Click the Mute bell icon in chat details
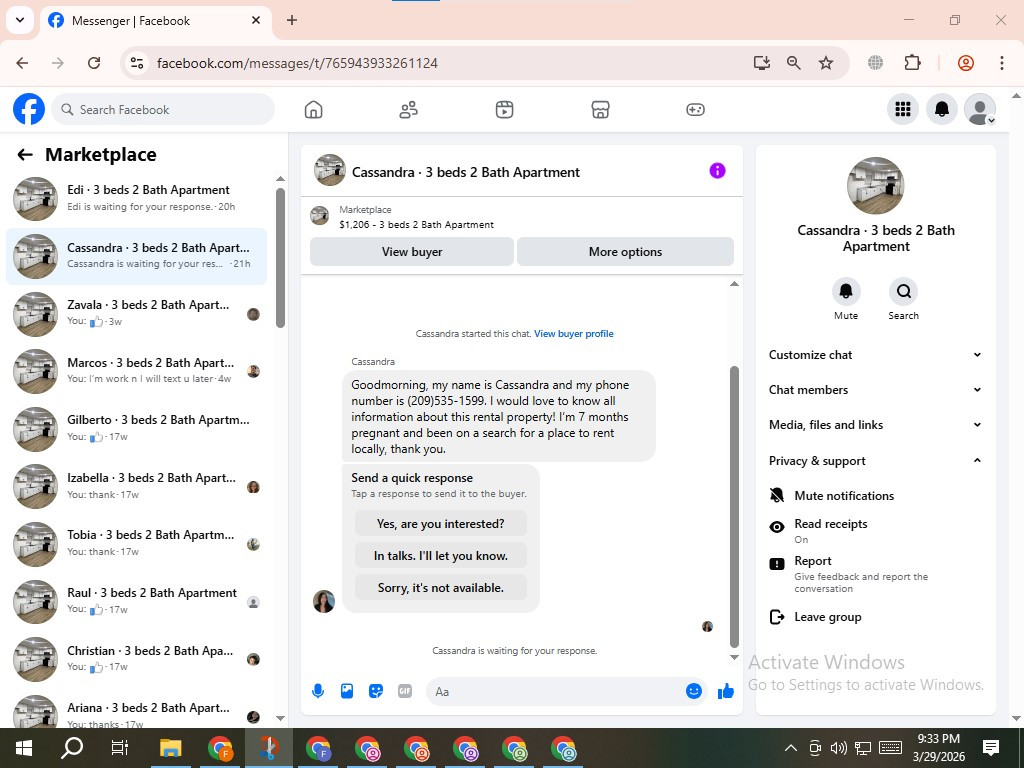The height and width of the screenshot is (768, 1024). (x=846, y=291)
